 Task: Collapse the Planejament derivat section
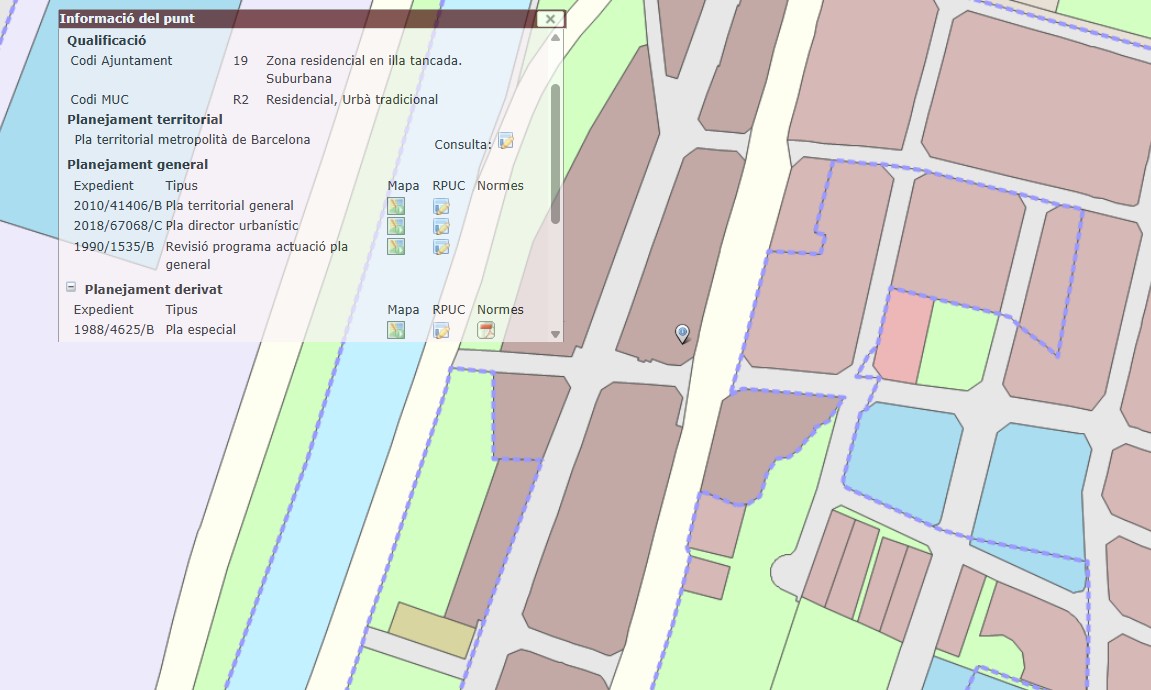(x=71, y=288)
